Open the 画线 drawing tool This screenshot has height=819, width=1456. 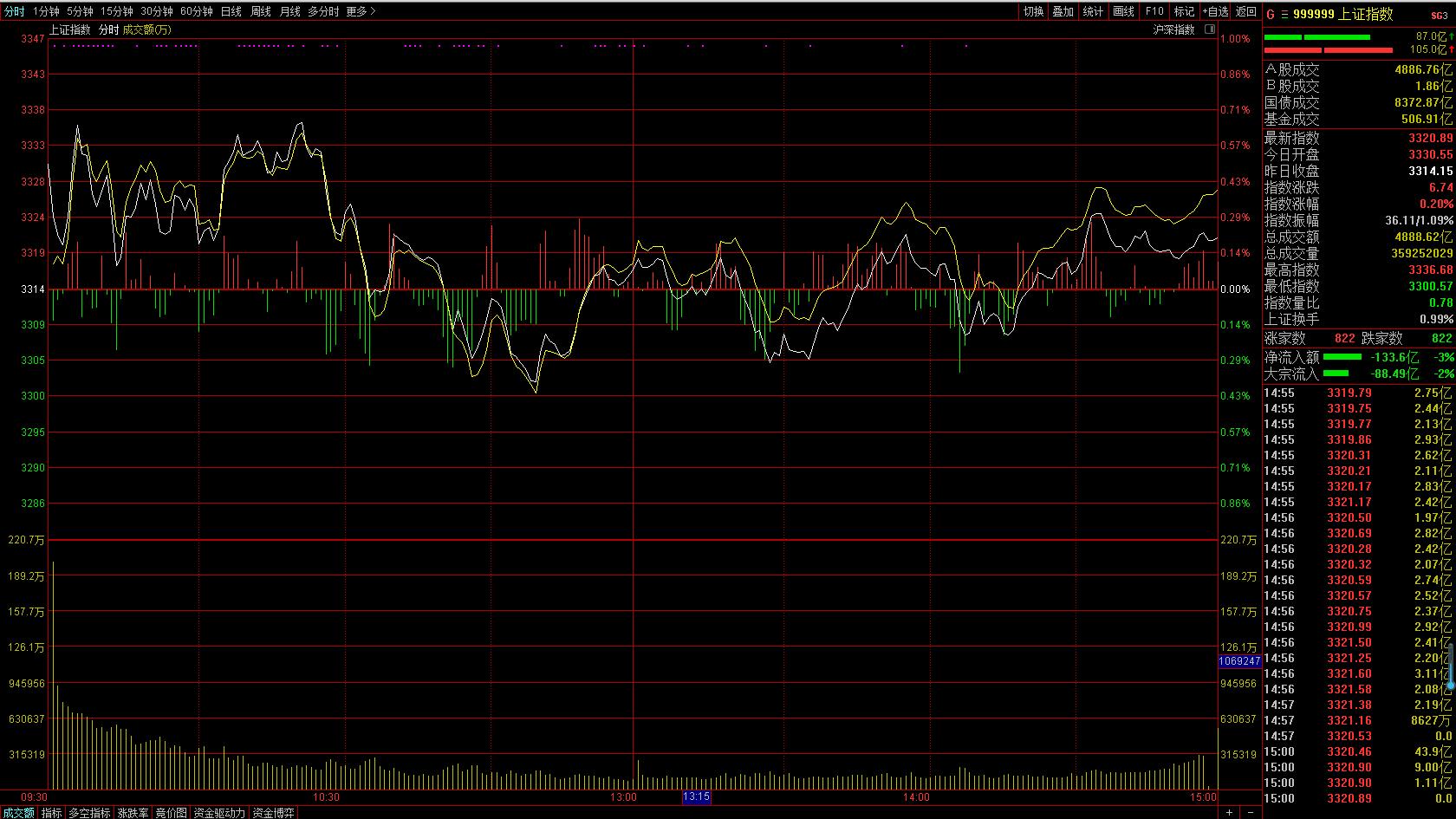coord(1123,11)
